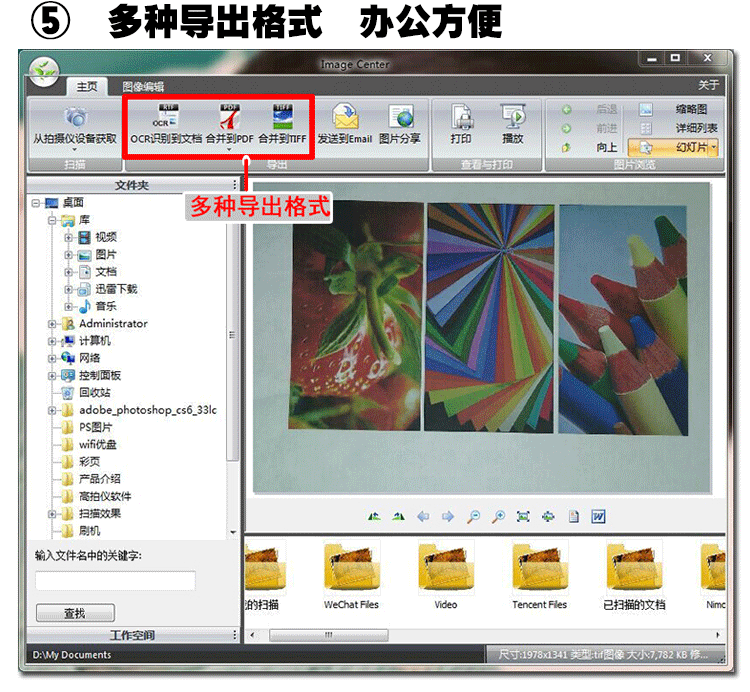Expand the 计算机 tree node
Image resolution: width=750 pixels, height=692 pixels.
52,341
